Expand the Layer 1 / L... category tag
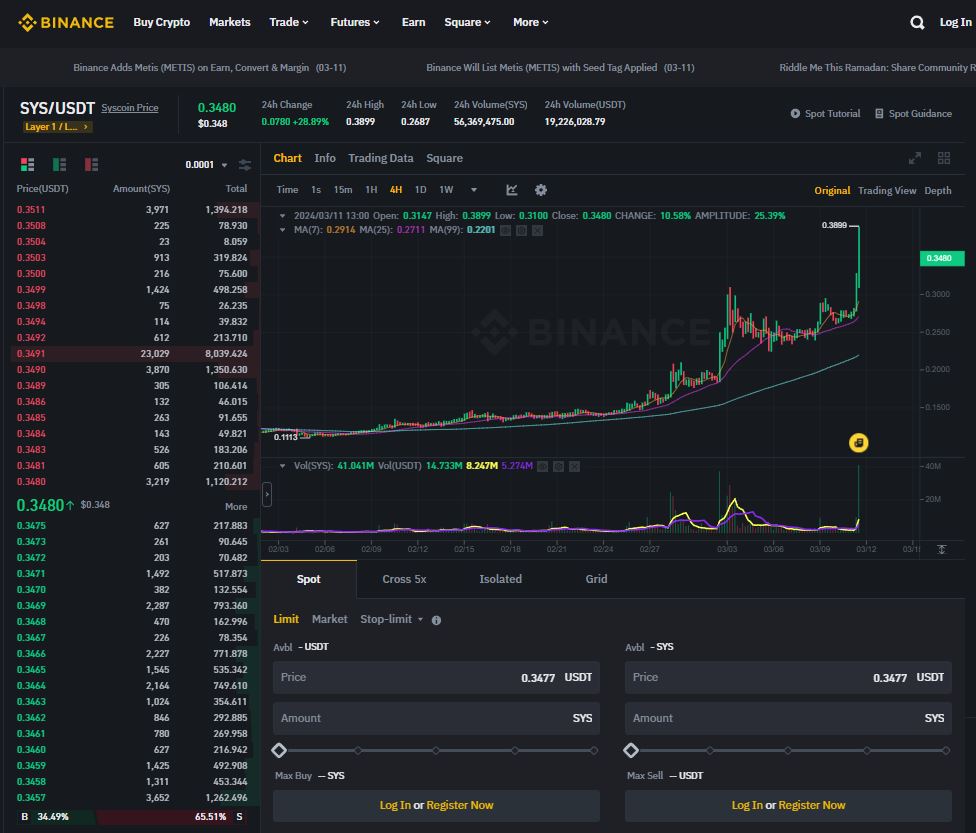The height and width of the screenshot is (833, 976). click(x=57, y=126)
